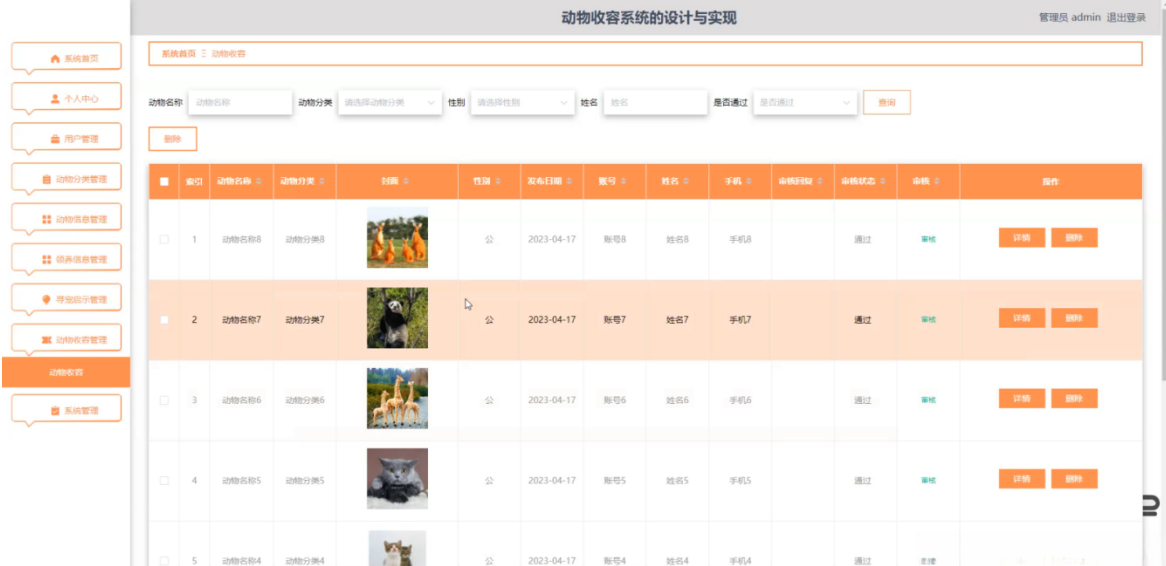Screen dimensions: 1166x566
Task: Click the sort arrows in 审核 column header
Action: pos(937,181)
